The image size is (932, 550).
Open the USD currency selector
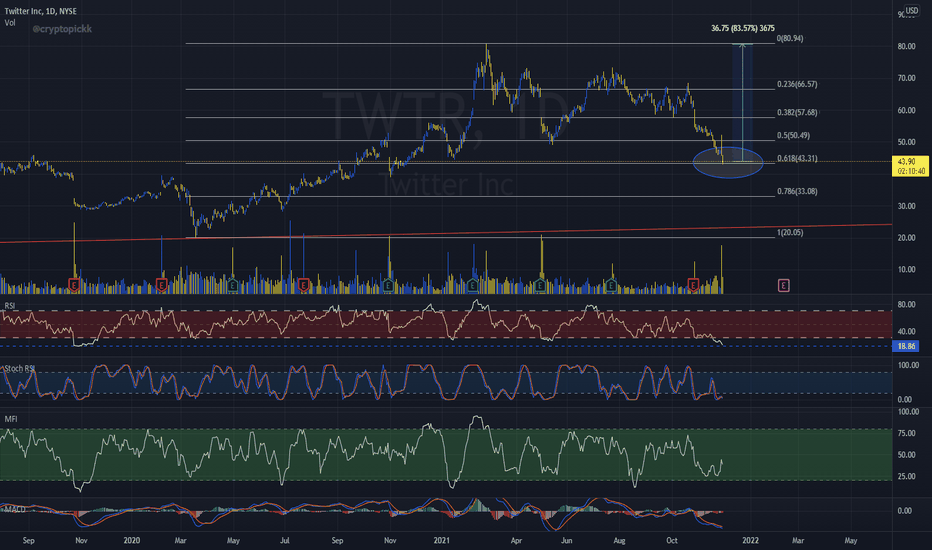[912, 11]
